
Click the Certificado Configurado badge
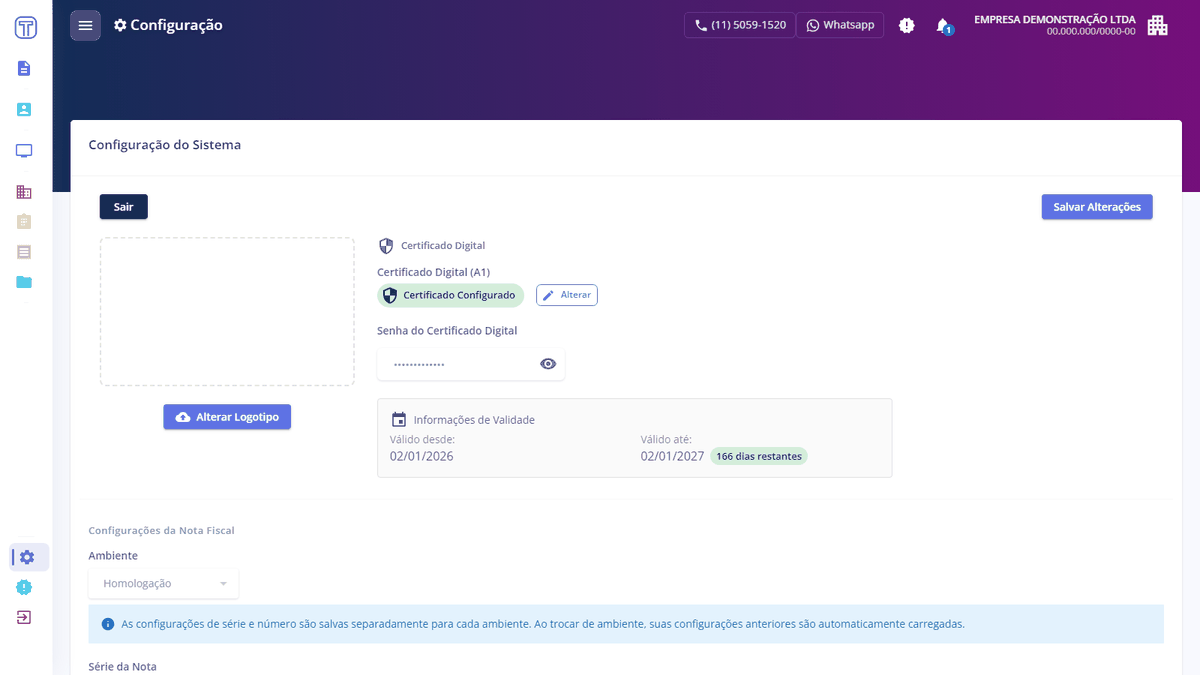click(450, 295)
